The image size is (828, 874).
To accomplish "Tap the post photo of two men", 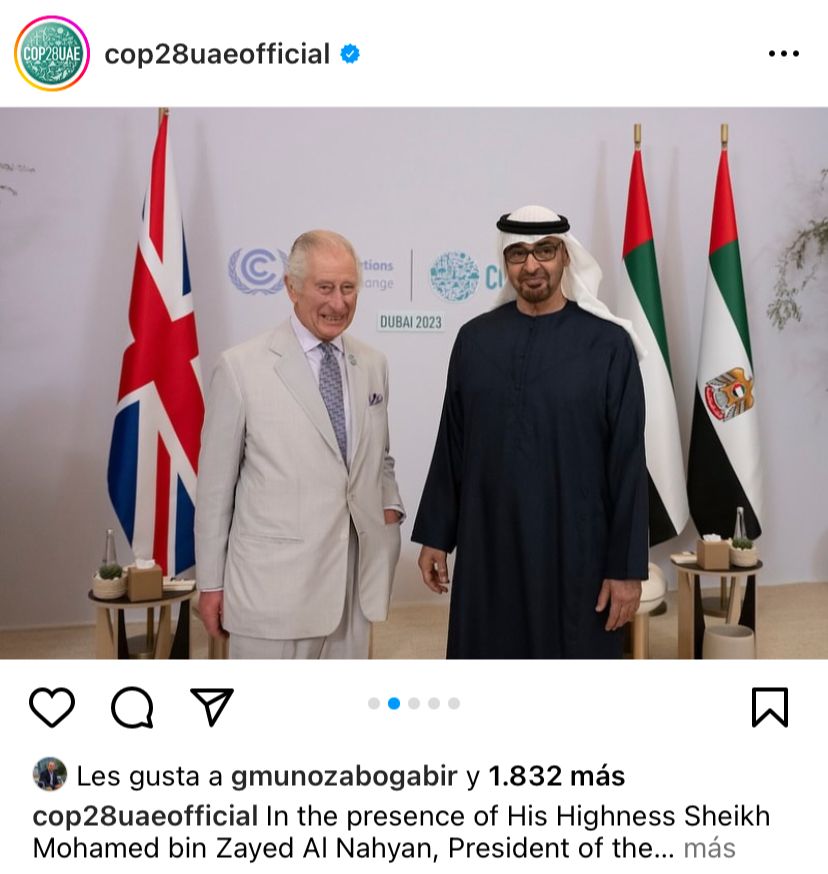I will pos(414,383).
